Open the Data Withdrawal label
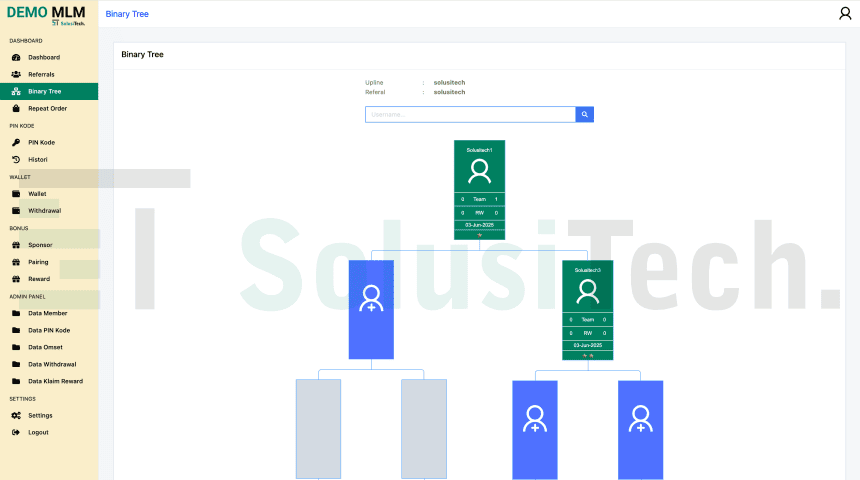 coord(52,364)
